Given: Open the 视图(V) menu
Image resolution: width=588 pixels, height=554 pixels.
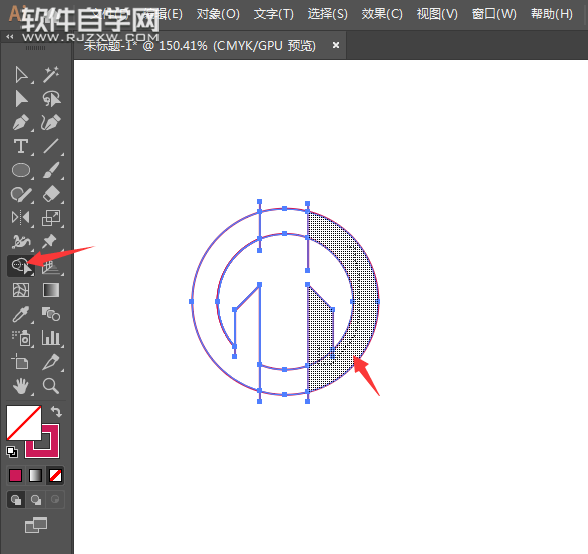Looking at the screenshot, I should pos(437,14).
